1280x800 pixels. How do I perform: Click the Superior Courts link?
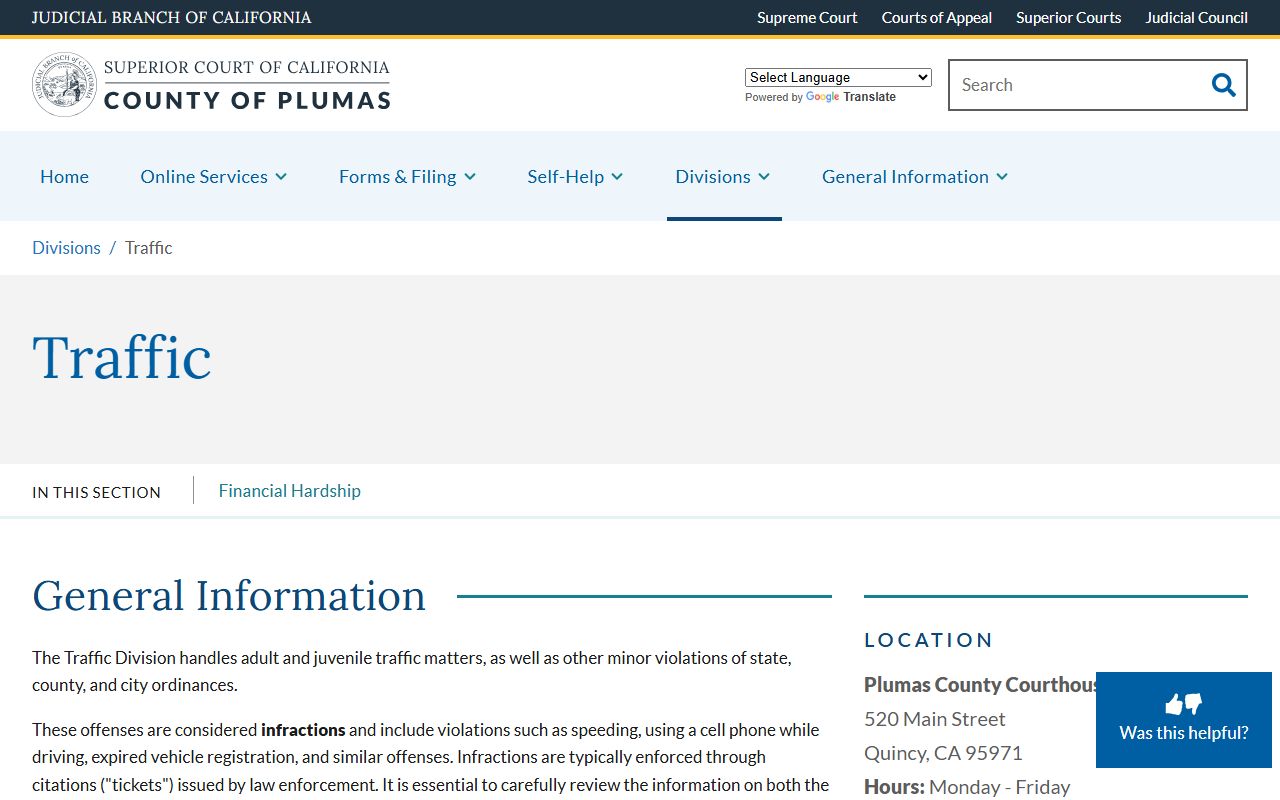point(1069,17)
